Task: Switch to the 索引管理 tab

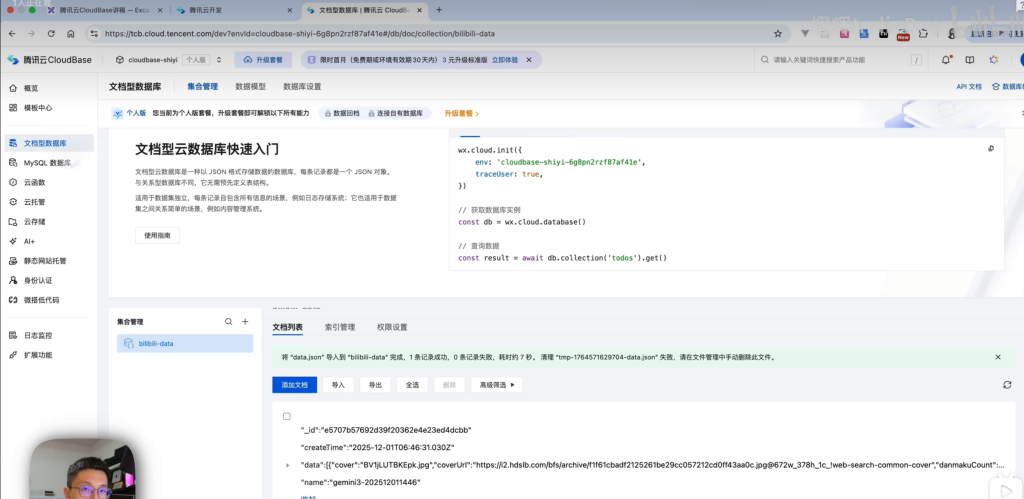Action: [339, 327]
